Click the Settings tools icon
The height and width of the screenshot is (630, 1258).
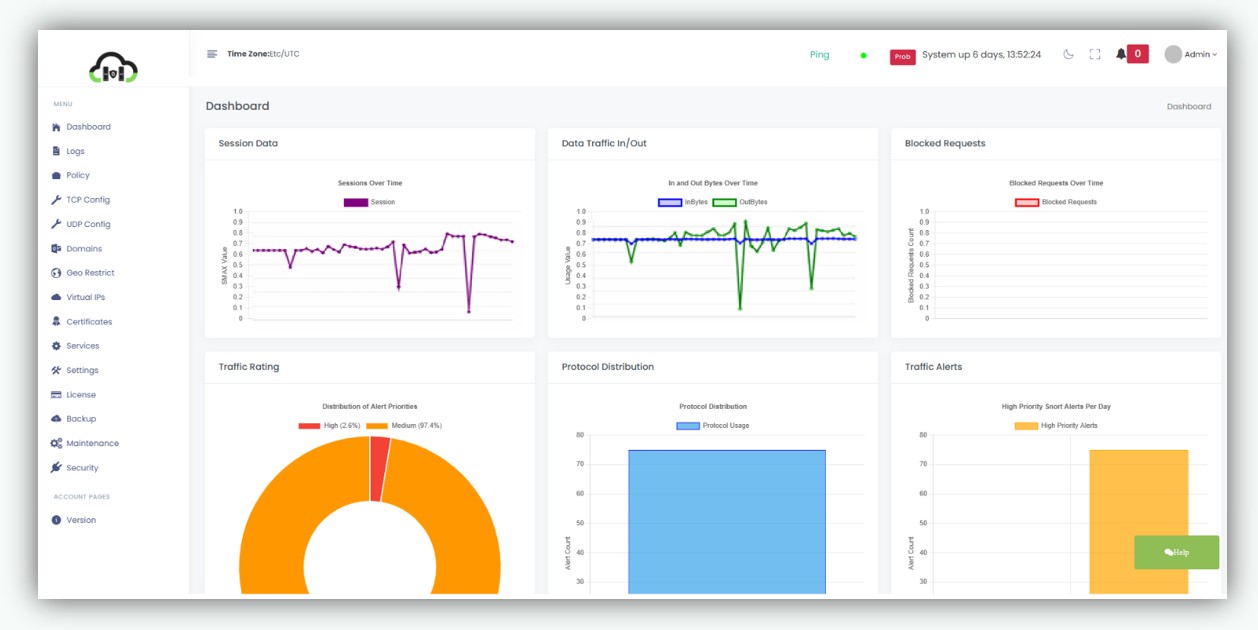click(56, 370)
